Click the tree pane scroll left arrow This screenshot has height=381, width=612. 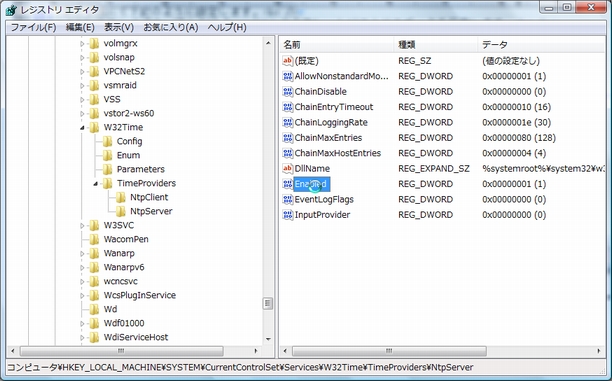click(x=13, y=351)
